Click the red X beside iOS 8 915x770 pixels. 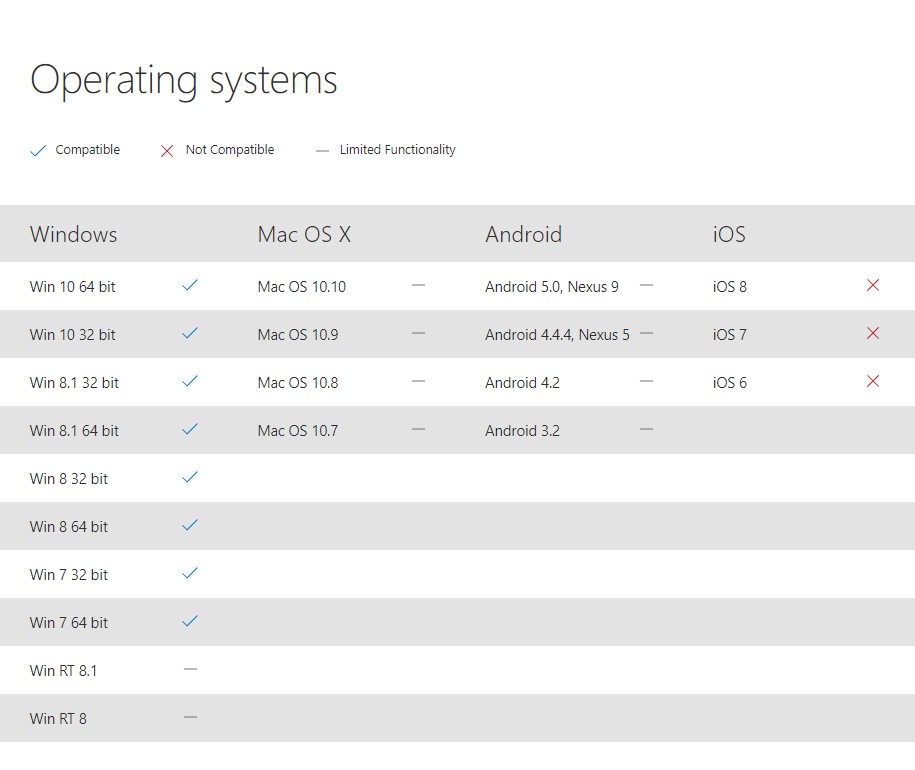[x=872, y=285]
